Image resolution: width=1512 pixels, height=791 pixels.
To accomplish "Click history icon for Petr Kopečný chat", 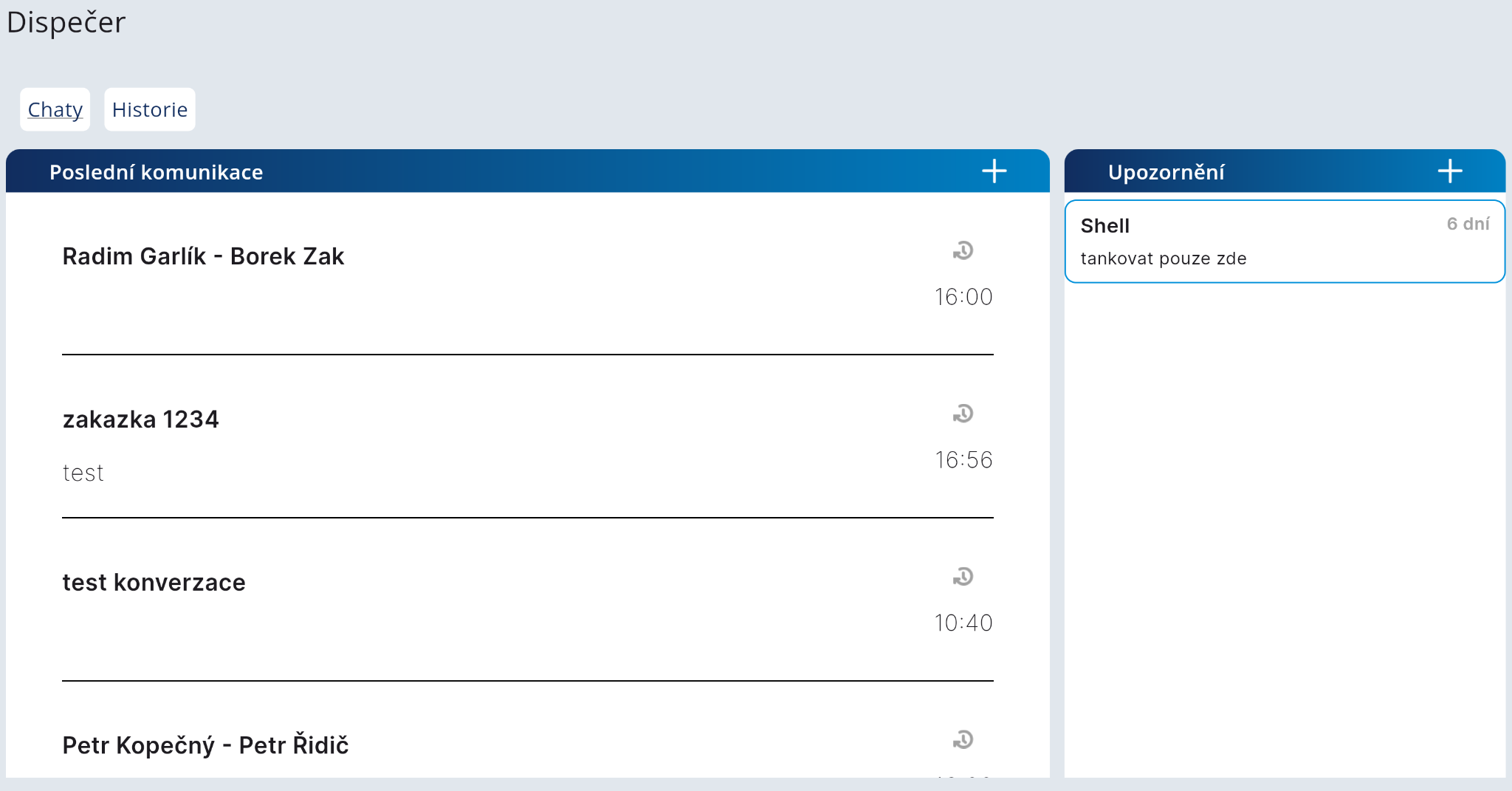I will pyautogui.click(x=963, y=740).
